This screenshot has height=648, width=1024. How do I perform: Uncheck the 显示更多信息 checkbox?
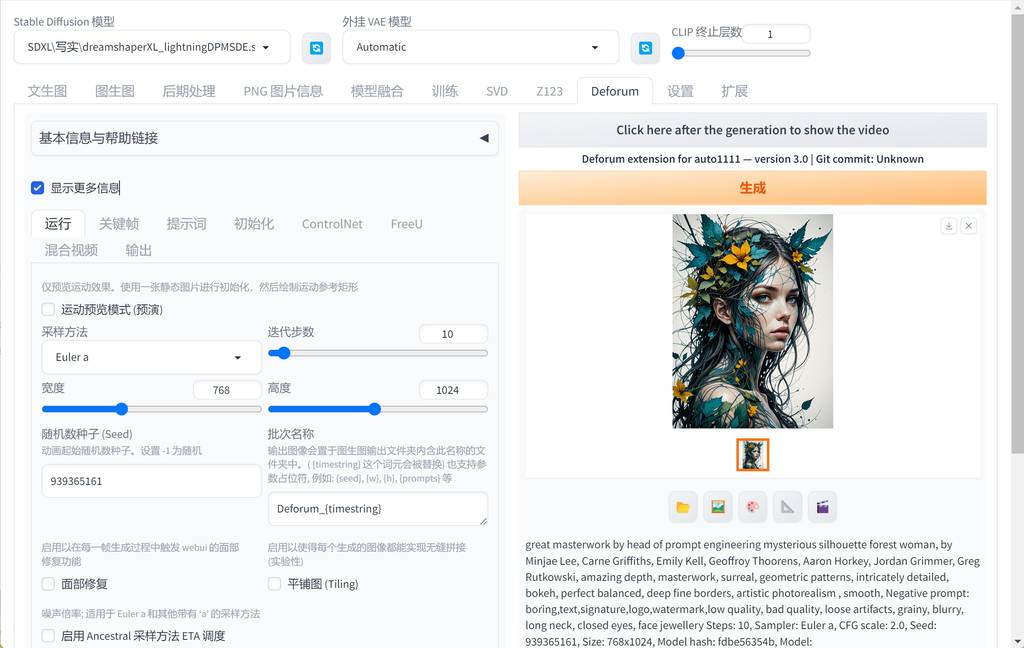click(38, 187)
